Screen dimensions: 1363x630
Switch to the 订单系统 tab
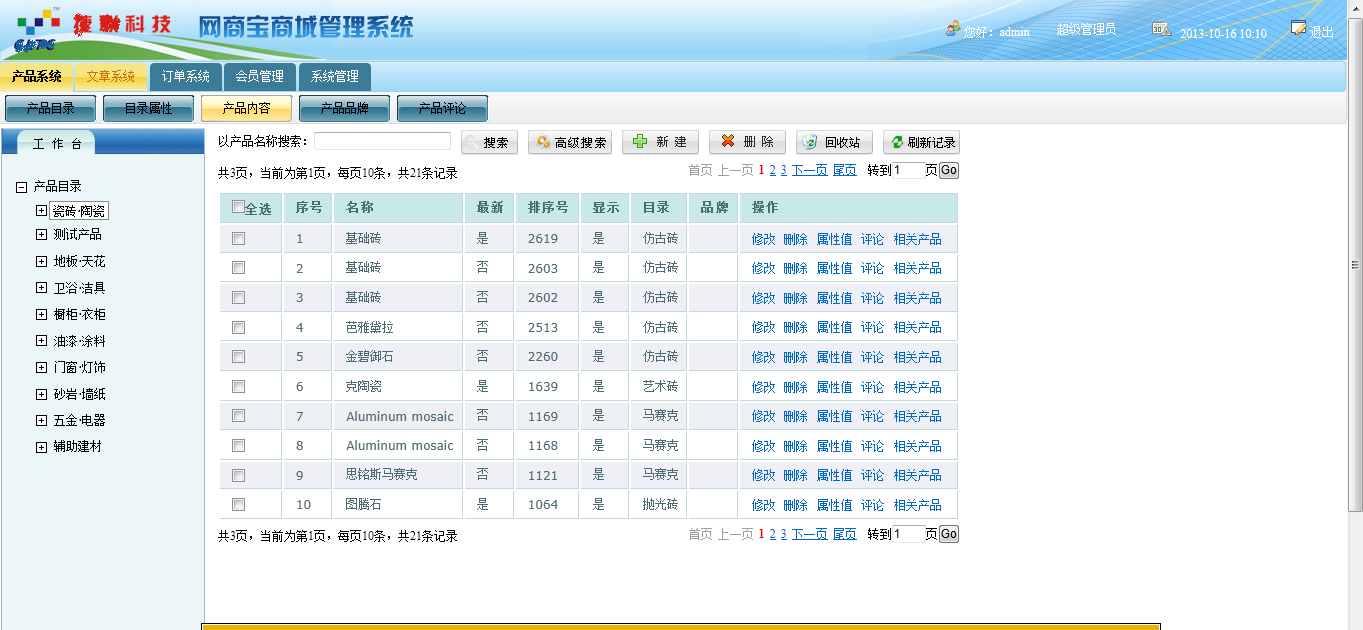coord(186,77)
